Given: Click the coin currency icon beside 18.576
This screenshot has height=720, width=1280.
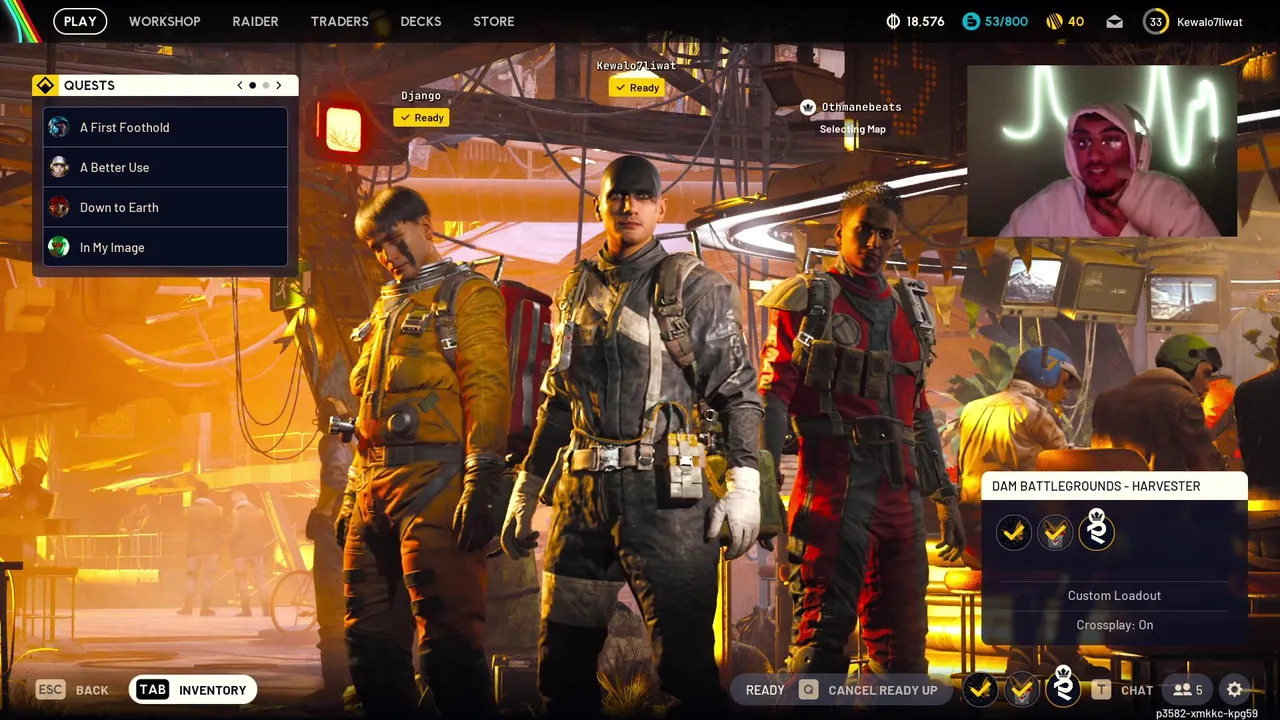Looking at the screenshot, I should tap(893, 21).
